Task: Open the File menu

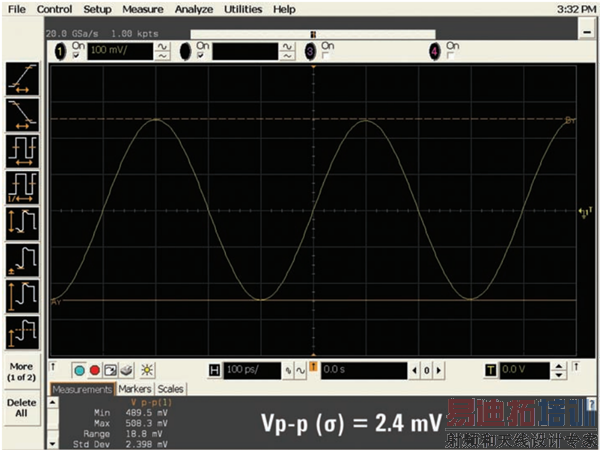Action: [17, 9]
